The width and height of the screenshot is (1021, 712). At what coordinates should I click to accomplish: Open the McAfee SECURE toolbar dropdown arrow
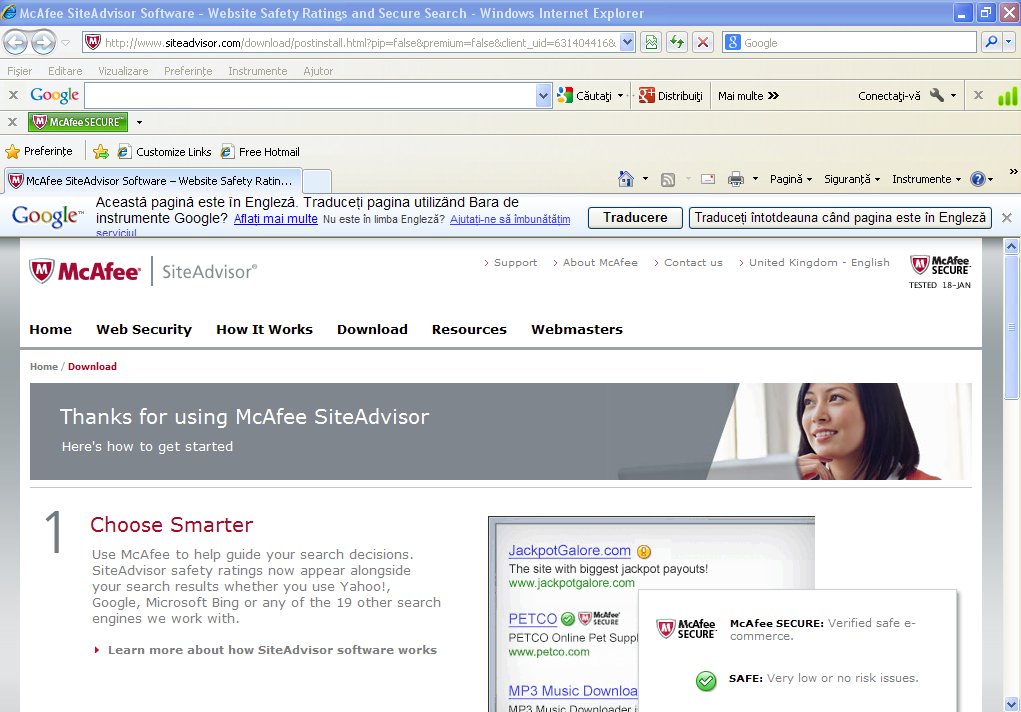[x=139, y=122]
